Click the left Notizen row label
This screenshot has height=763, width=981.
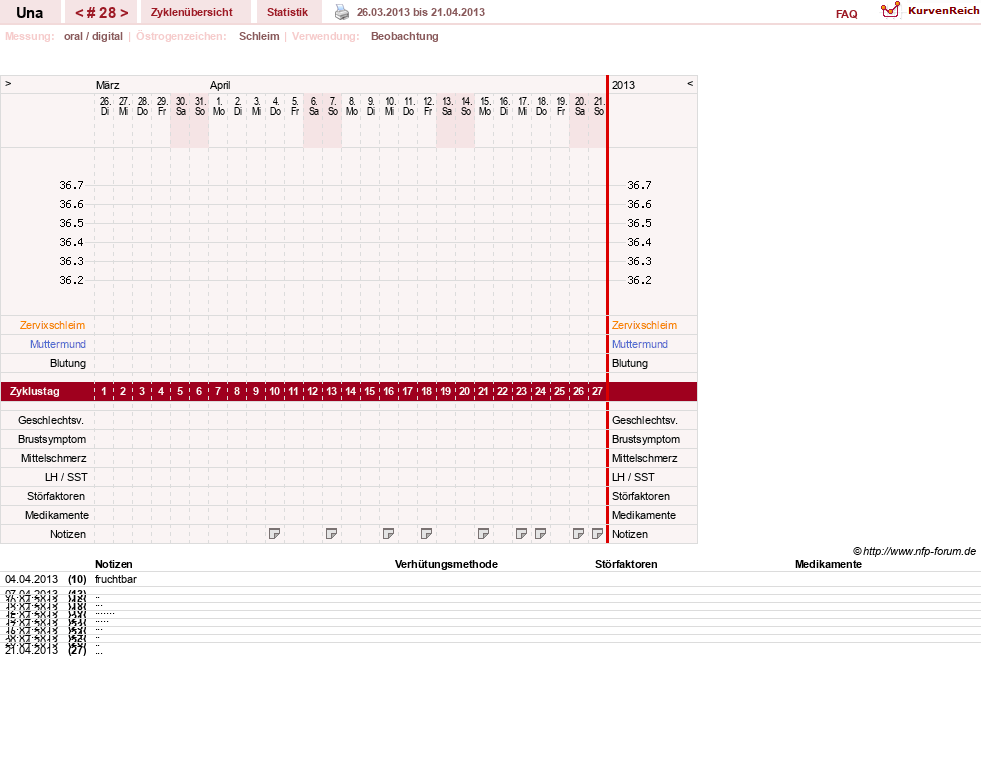tap(68, 534)
